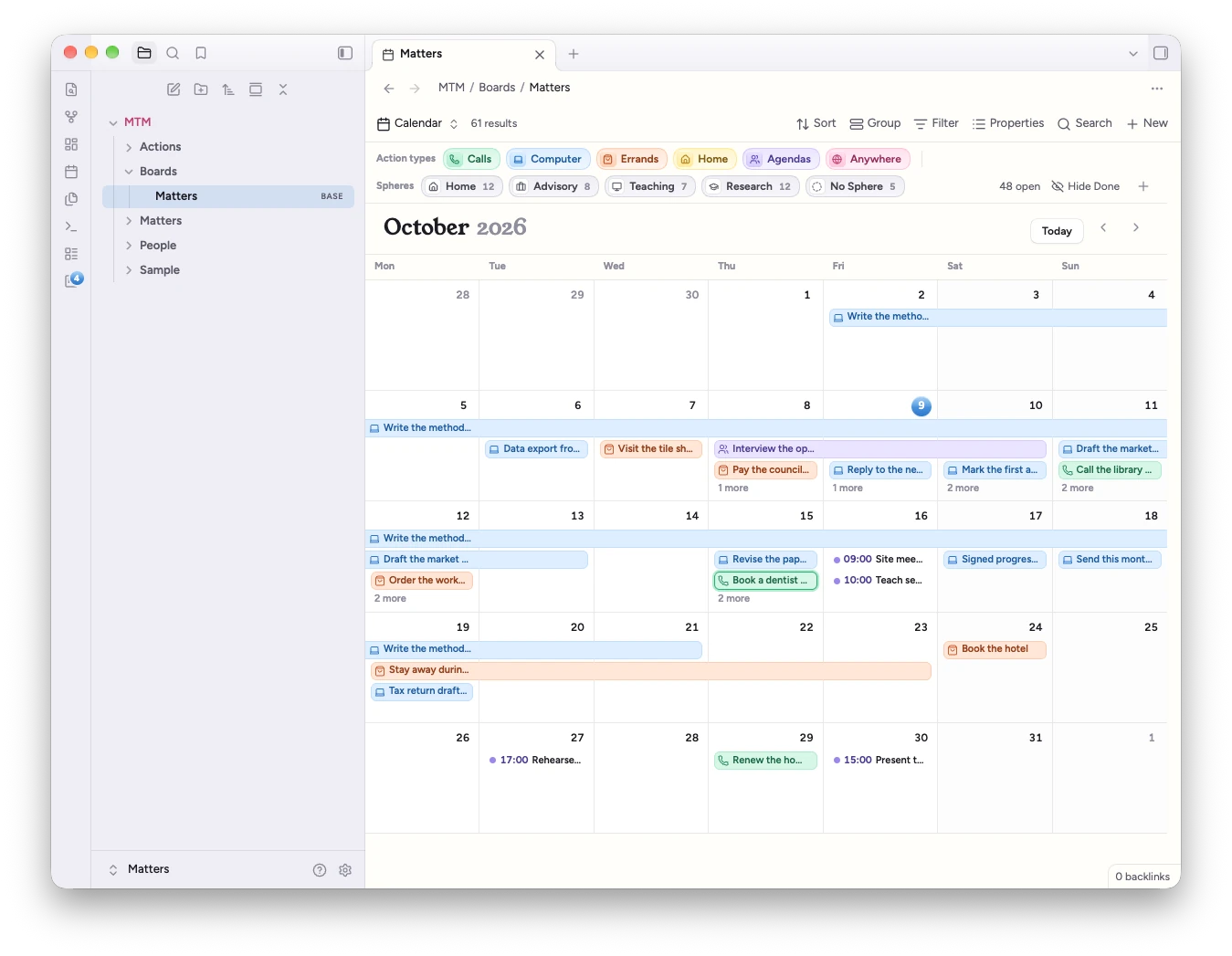This screenshot has height=956, width=1232.
Task: Show the 2 more items on October 12
Action: (x=390, y=599)
